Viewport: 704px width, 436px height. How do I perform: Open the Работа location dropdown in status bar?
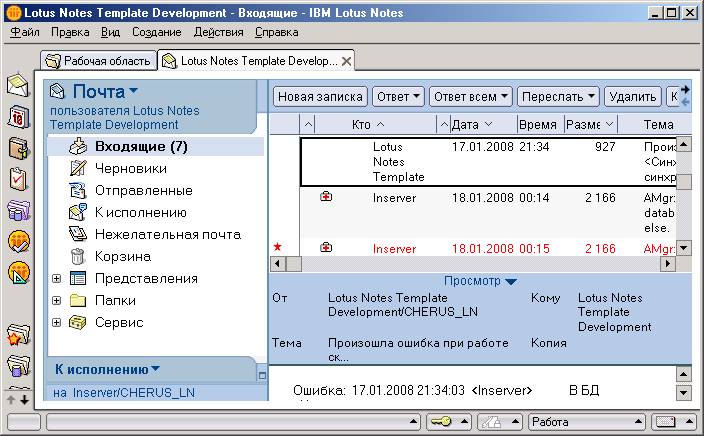(586, 422)
